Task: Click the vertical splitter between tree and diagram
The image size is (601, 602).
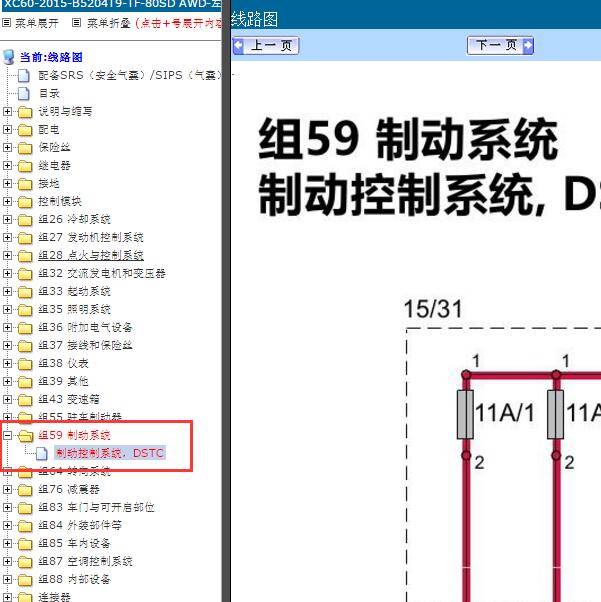Action: click(x=226, y=301)
